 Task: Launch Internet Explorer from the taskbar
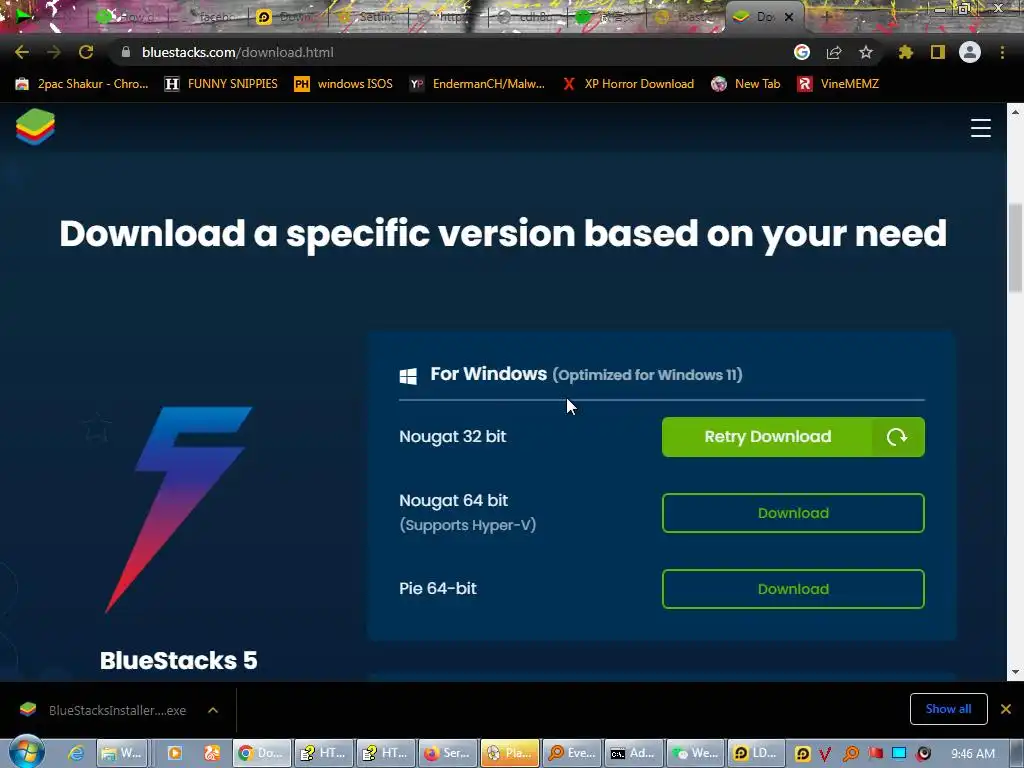click(76, 753)
